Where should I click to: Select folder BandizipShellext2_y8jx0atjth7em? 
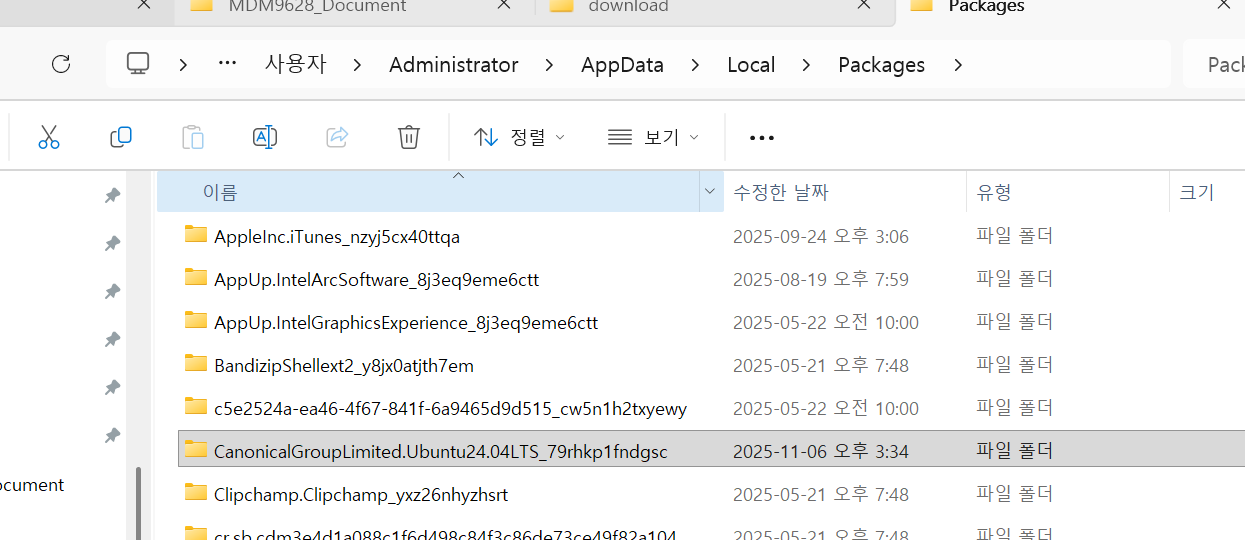point(343,366)
